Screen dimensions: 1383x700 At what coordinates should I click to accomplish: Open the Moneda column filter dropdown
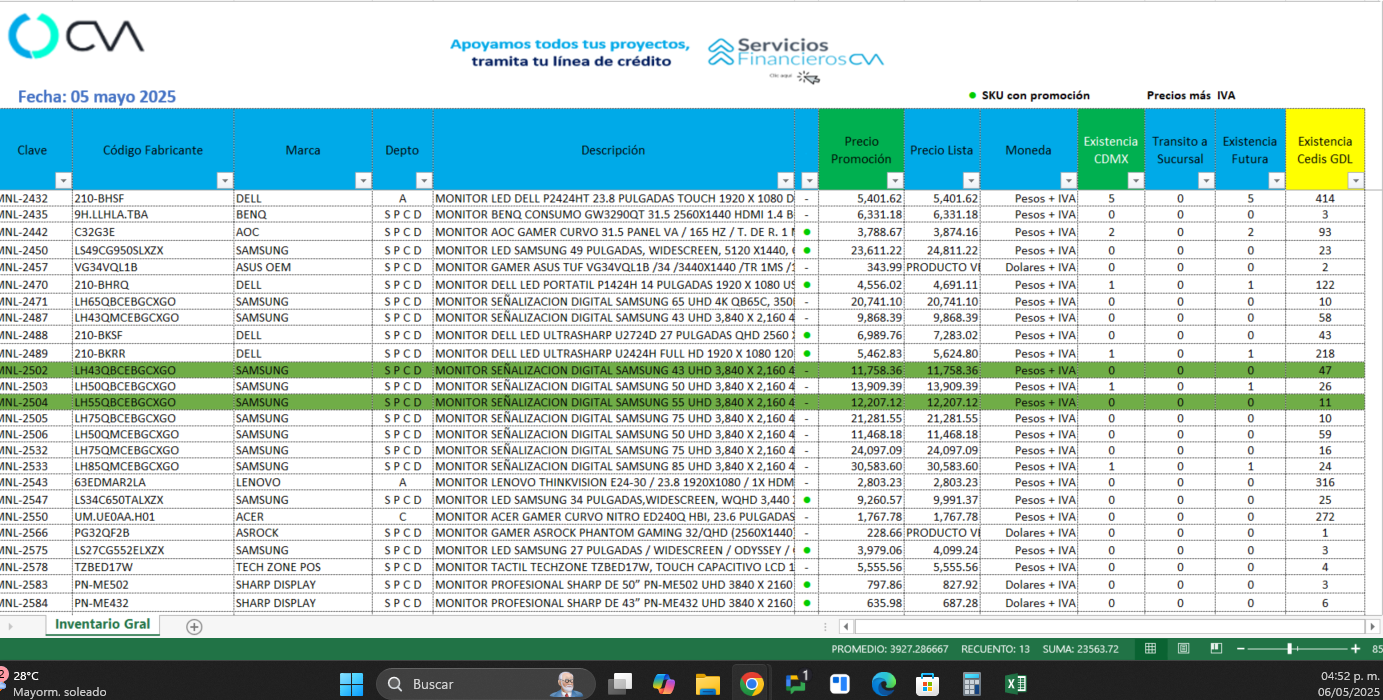[x=1068, y=181]
